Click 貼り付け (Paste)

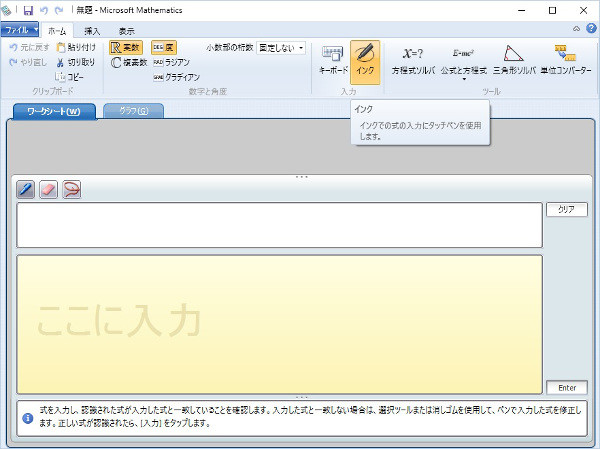point(76,47)
